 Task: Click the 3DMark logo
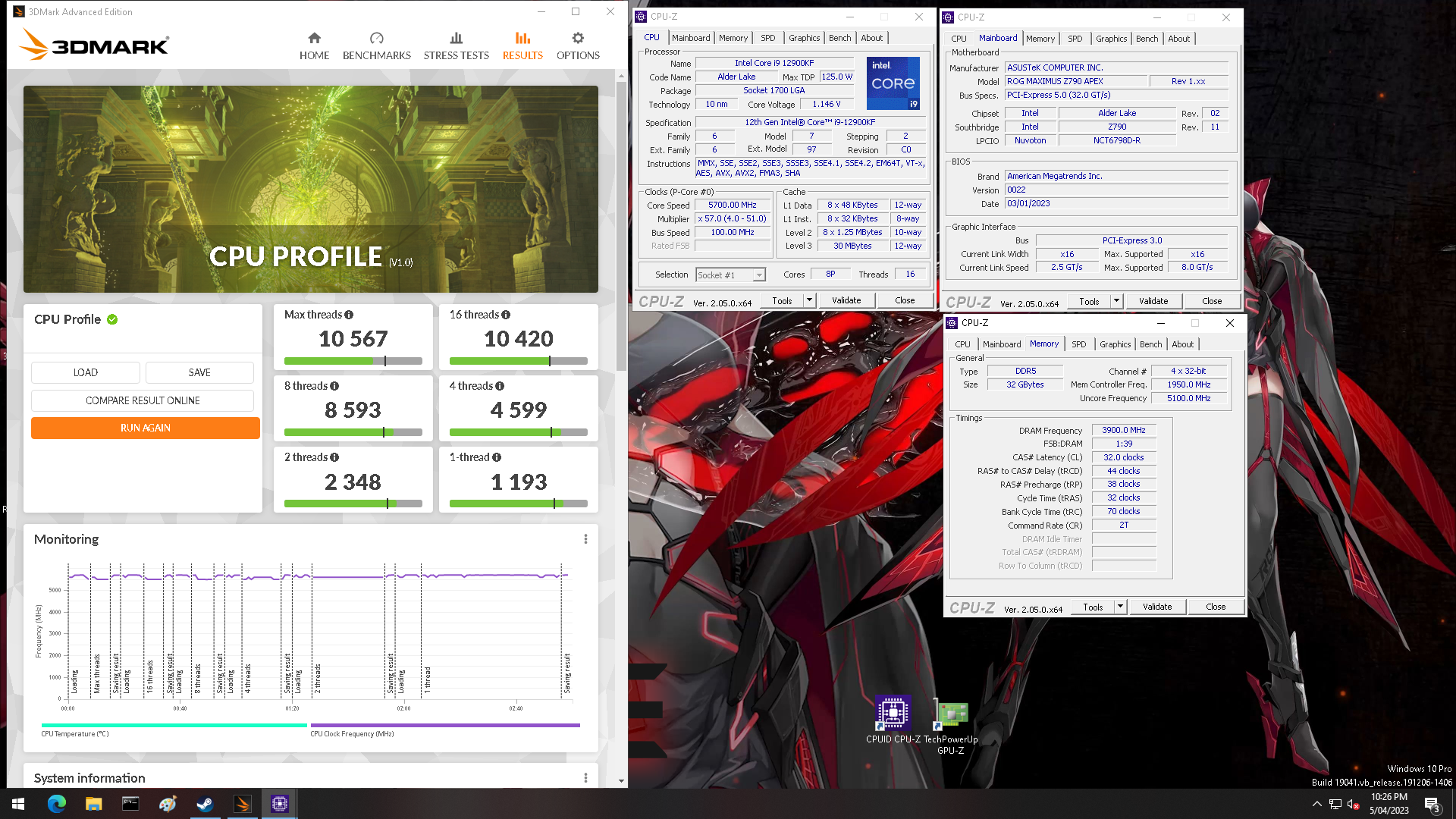[94, 44]
